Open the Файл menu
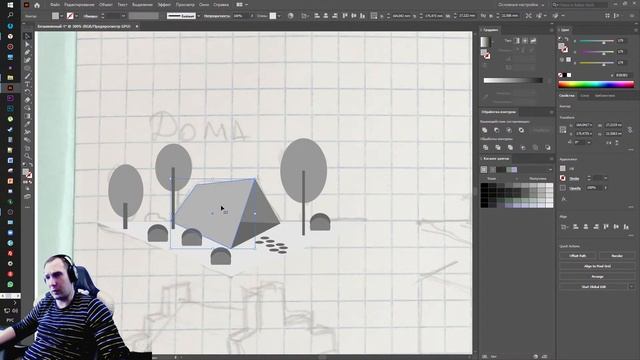The width and height of the screenshot is (640, 360). pos(55,5)
